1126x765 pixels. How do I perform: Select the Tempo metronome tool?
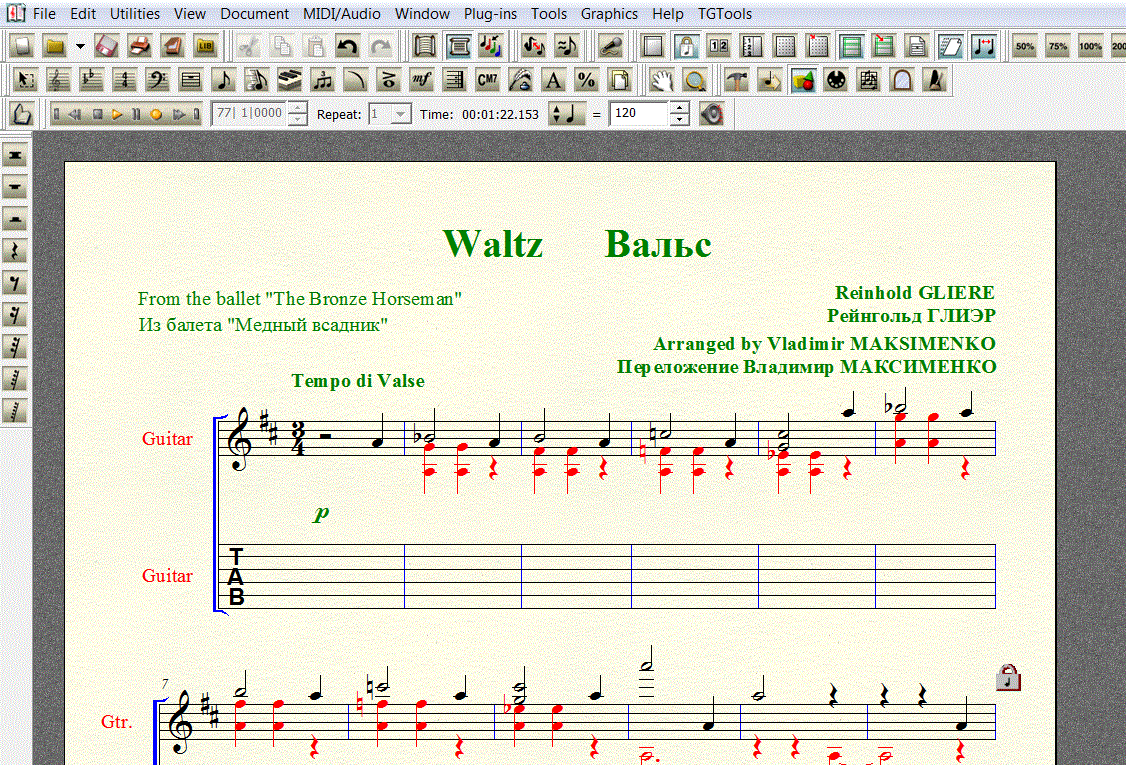coord(935,80)
